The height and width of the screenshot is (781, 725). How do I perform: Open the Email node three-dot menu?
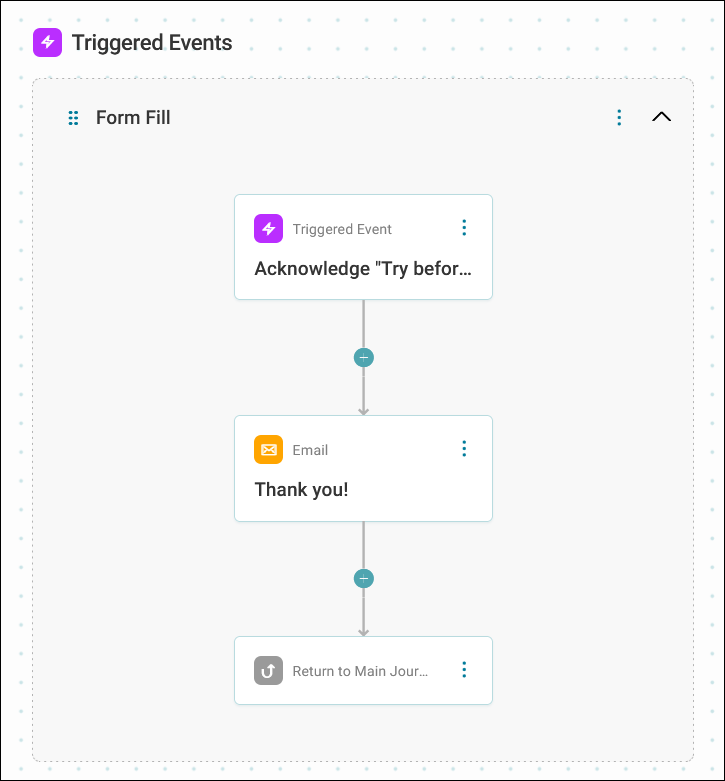click(464, 449)
